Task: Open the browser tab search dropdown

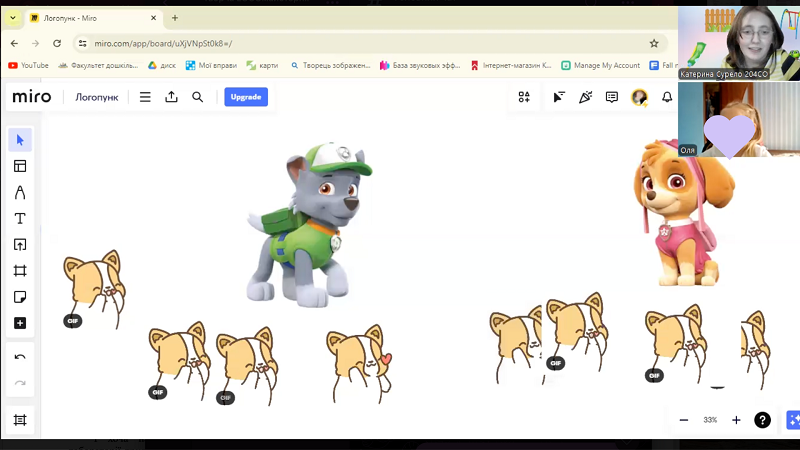Action: click(x=13, y=18)
